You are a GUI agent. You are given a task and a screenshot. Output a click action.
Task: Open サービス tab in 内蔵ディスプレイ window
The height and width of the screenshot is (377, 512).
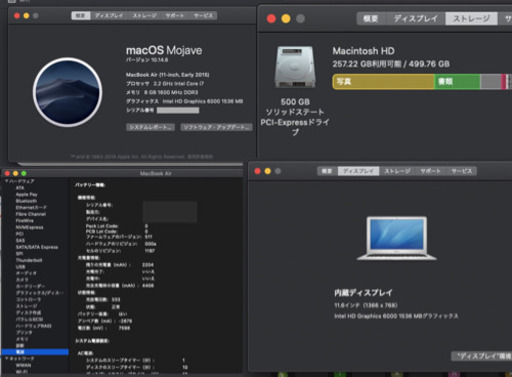pos(461,171)
